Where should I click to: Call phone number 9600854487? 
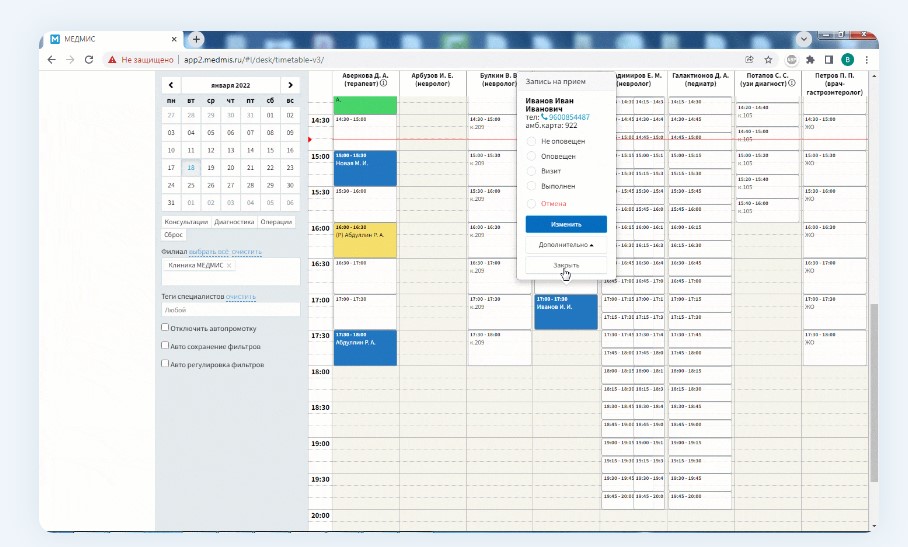click(x=569, y=117)
